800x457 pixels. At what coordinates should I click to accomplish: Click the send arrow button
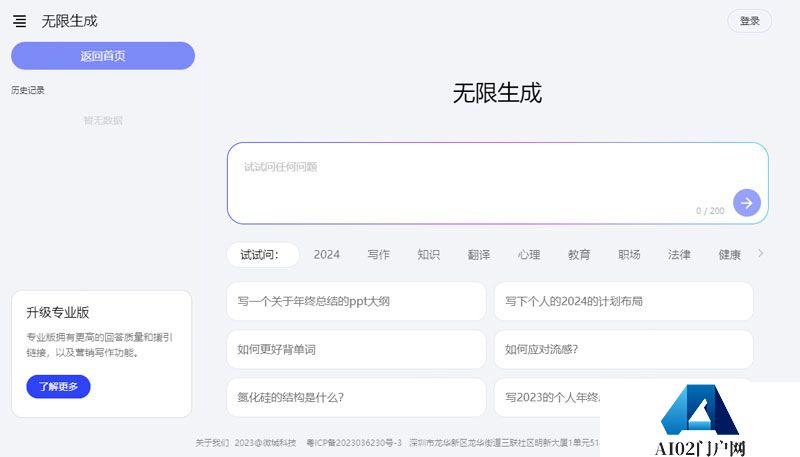coord(746,203)
